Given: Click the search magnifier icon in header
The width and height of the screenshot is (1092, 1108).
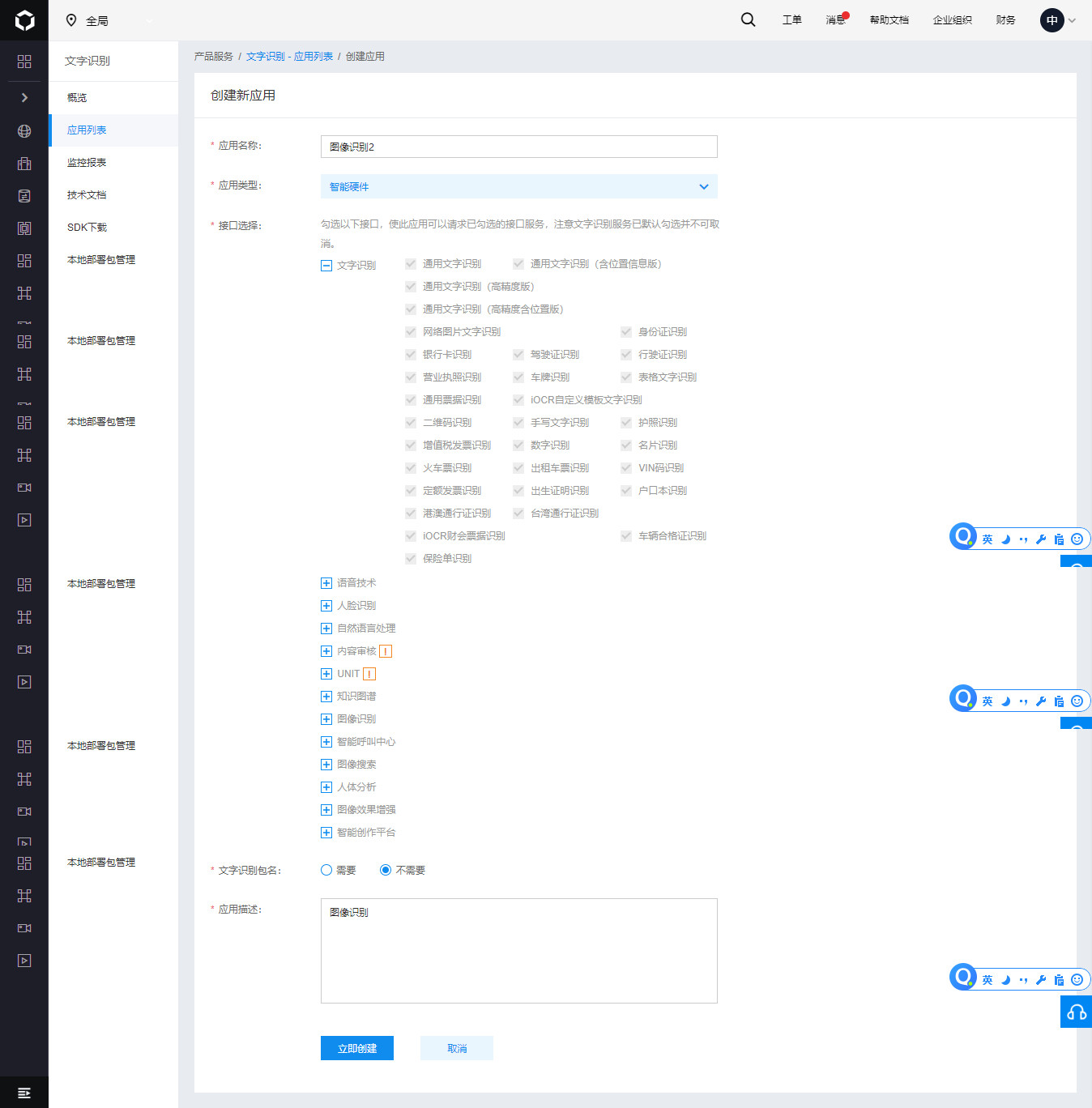Looking at the screenshot, I should 748,20.
